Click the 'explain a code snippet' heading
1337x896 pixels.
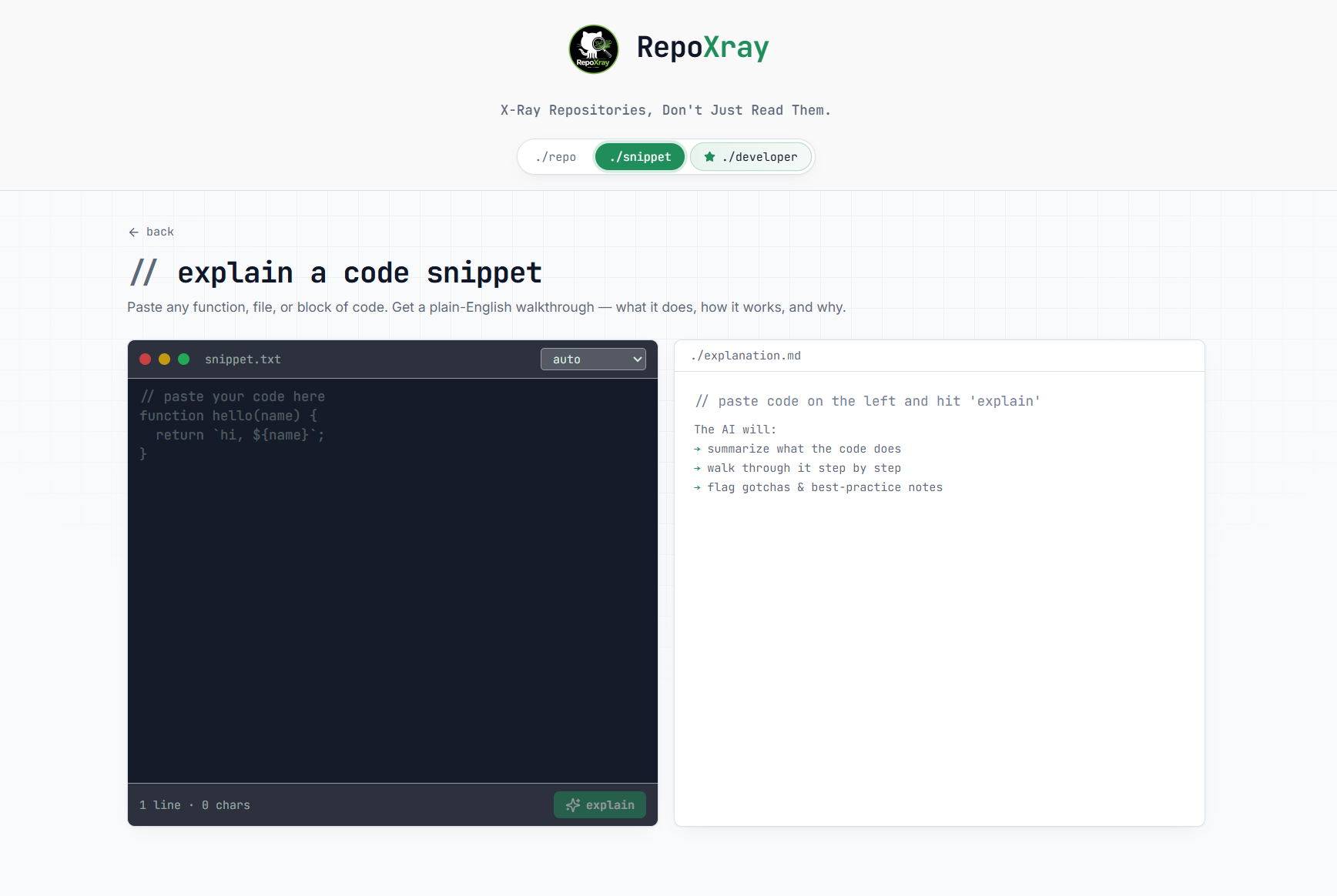[335, 272]
